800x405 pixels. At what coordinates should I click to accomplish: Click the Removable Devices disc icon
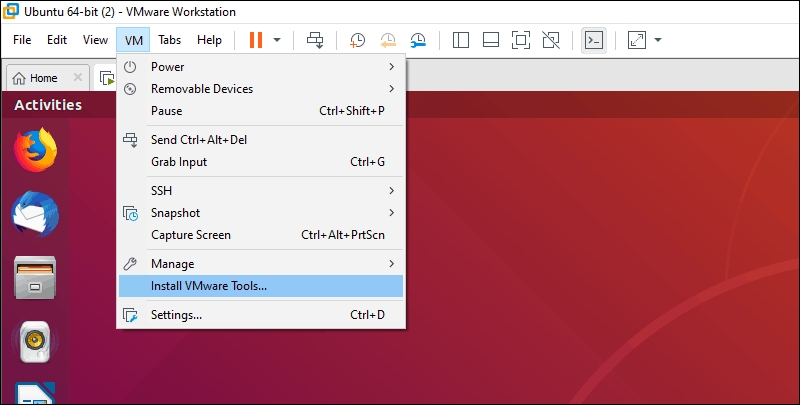point(130,89)
